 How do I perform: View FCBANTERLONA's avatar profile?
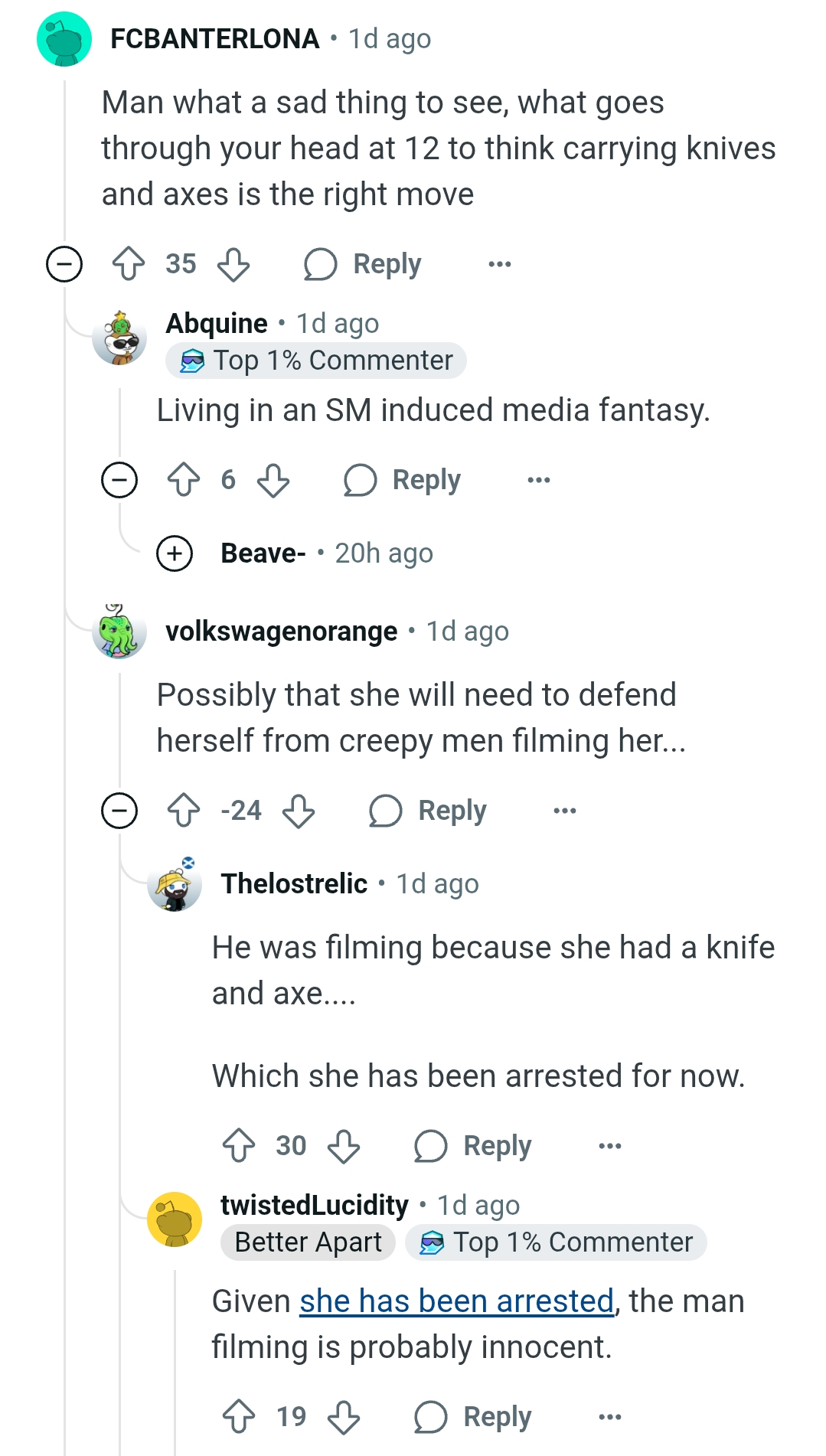[64, 39]
